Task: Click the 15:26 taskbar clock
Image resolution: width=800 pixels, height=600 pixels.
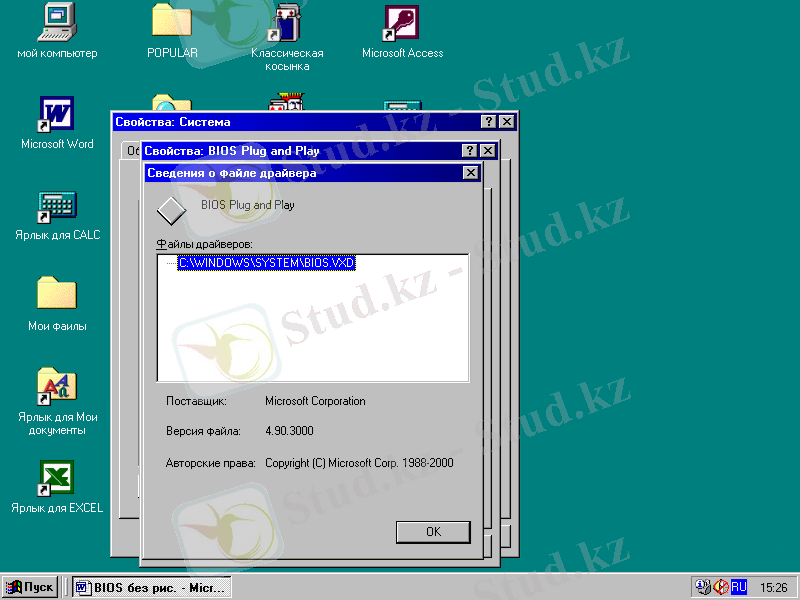Action: tap(773, 588)
